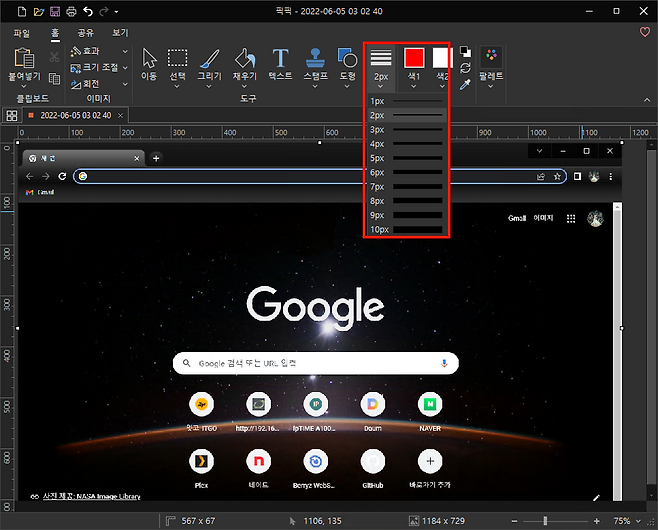This screenshot has width=658, height=530.
Task: Click the zoom out minus button
Action: (514, 521)
